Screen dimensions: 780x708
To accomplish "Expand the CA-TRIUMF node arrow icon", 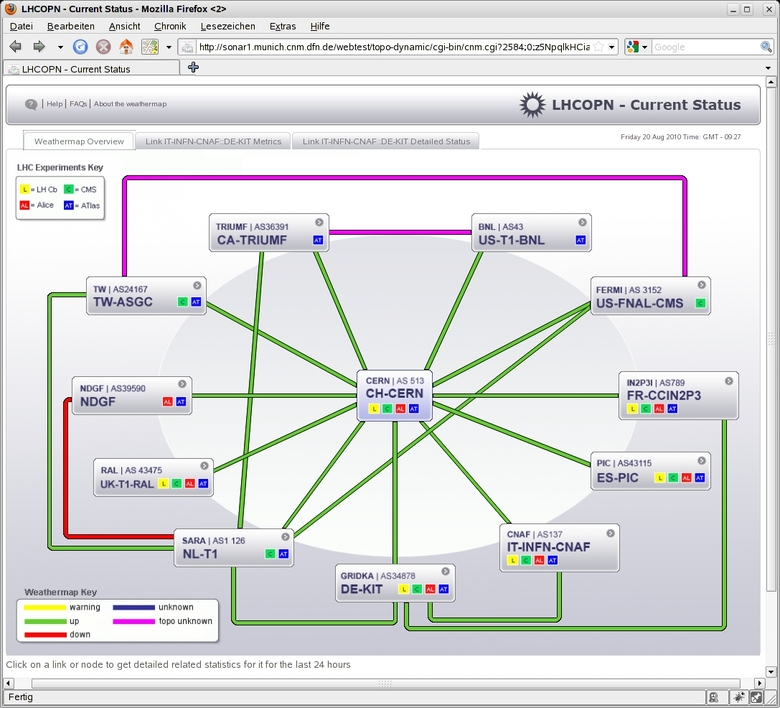I will (x=319, y=222).
